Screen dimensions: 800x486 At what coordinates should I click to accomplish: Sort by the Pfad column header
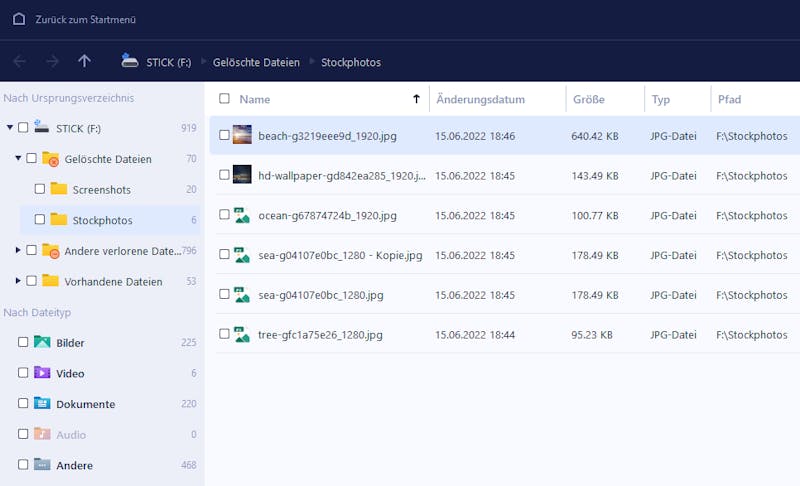click(729, 99)
